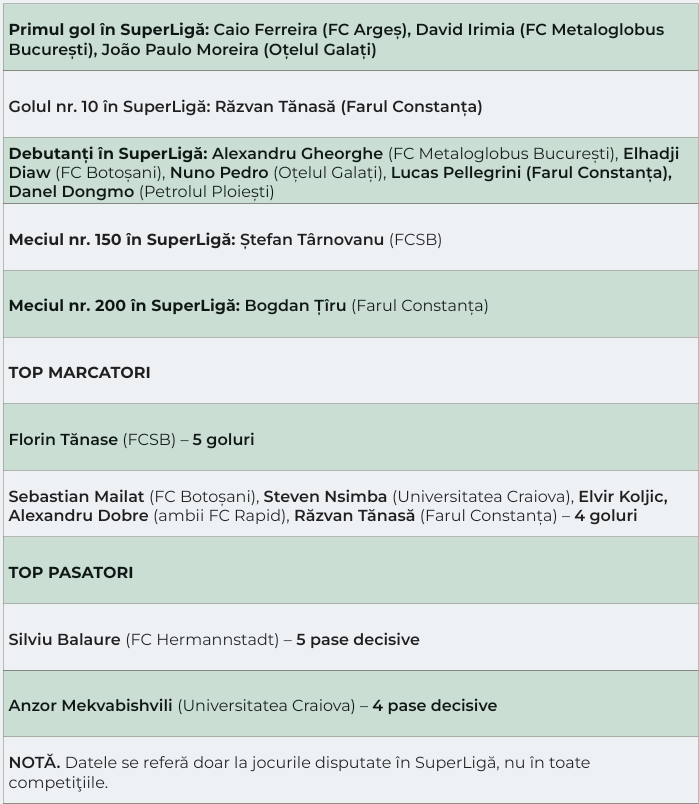
Task: Click the name Sebastian Mailat
Action: pos(76,496)
